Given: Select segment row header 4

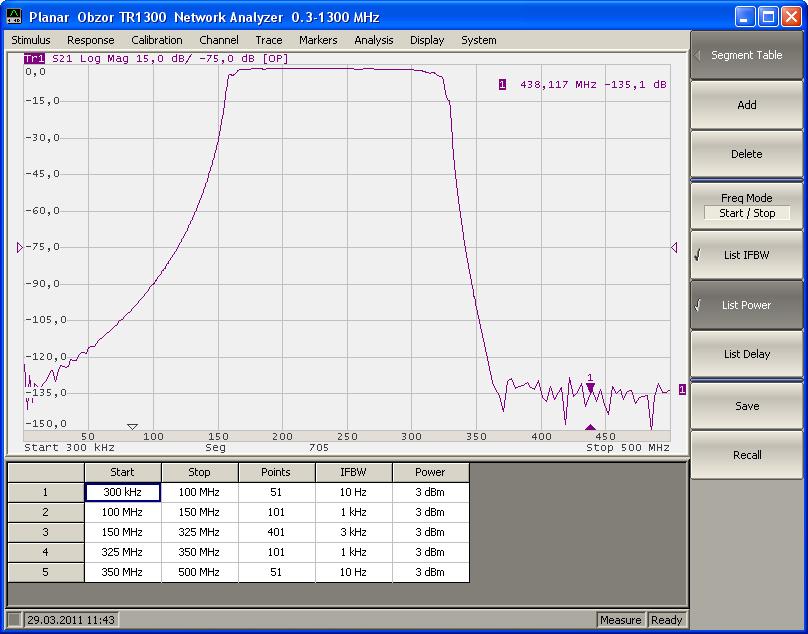Looking at the screenshot, I should [x=45, y=552].
